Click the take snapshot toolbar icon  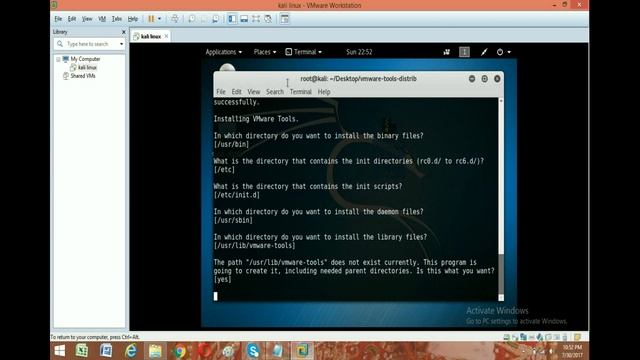tap(191, 19)
